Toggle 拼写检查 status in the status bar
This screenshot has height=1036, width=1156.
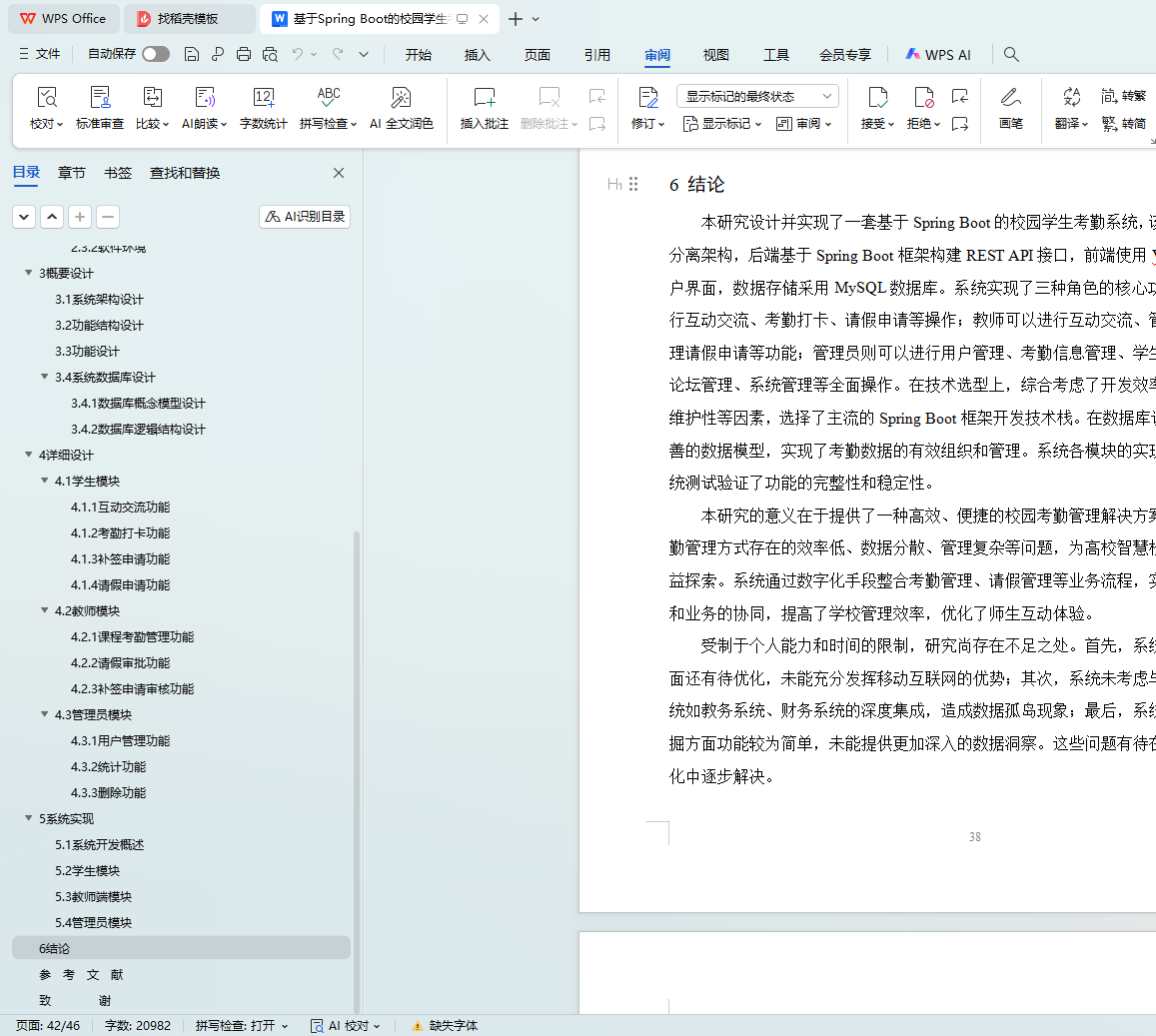(241, 1025)
